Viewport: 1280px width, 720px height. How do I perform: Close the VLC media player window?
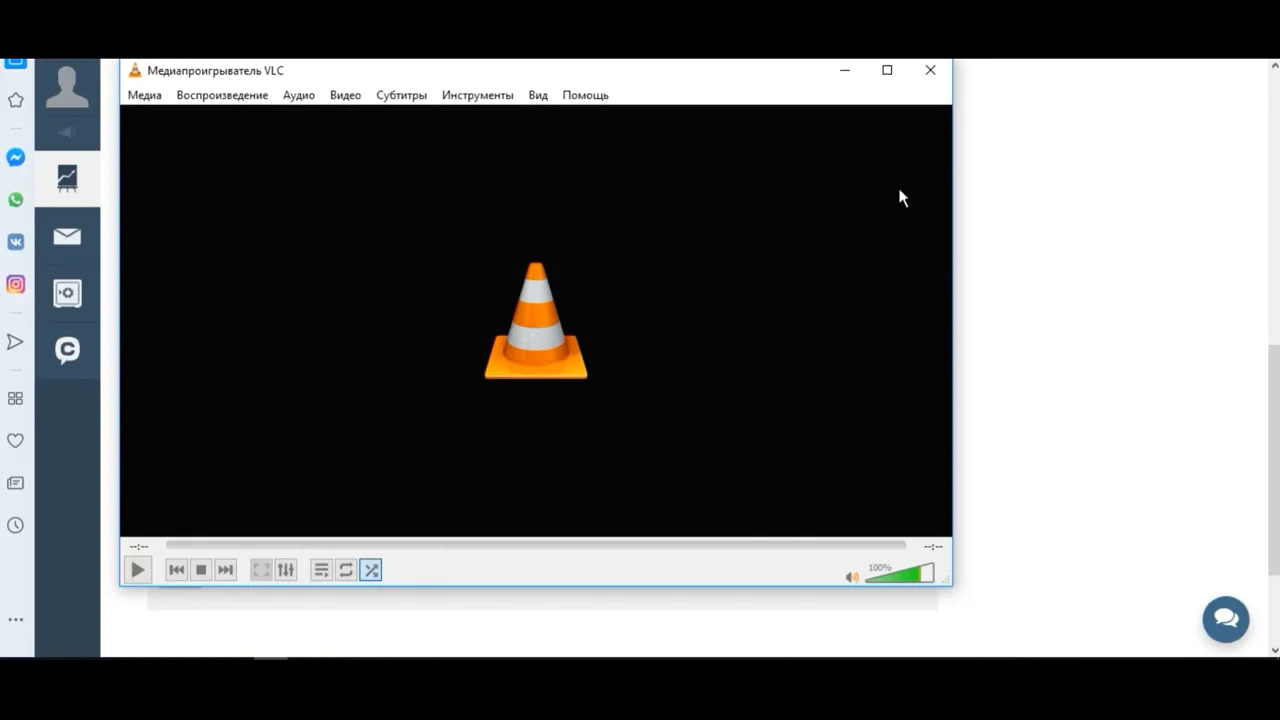click(x=930, y=70)
